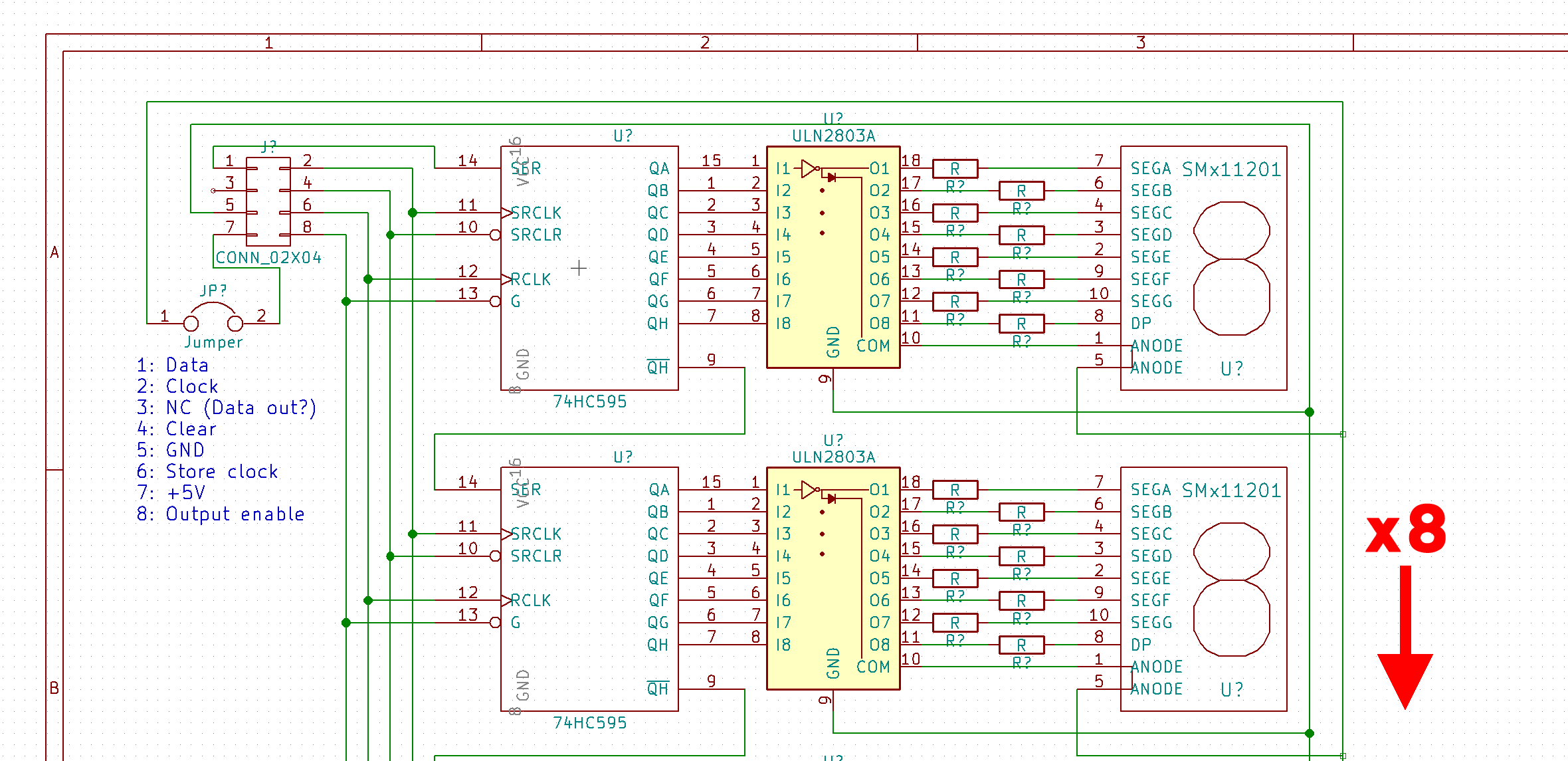Select the resistor on the lower display's DP line
Image resolution: width=1568 pixels, height=761 pixels.
click(1021, 645)
